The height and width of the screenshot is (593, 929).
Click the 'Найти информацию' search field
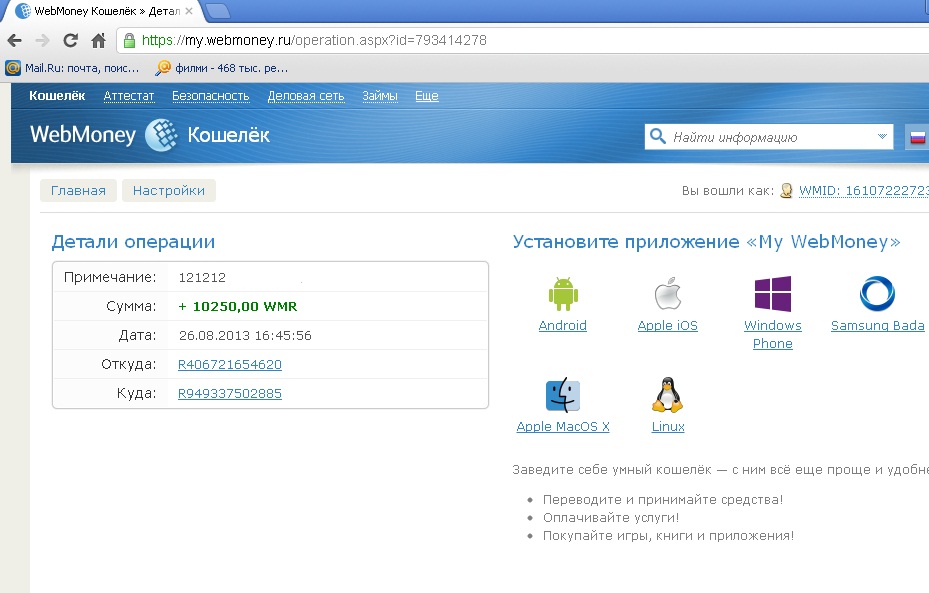[x=770, y=137]
